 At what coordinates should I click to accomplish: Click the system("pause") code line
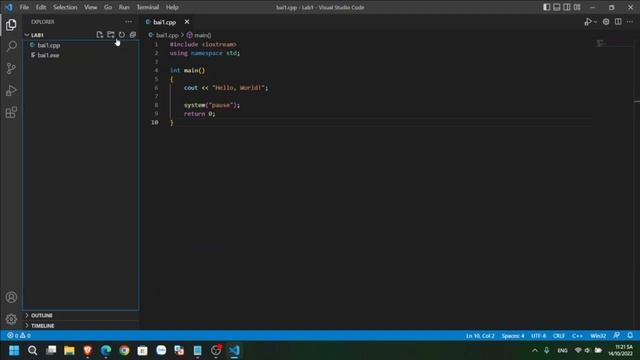point(212,105)
